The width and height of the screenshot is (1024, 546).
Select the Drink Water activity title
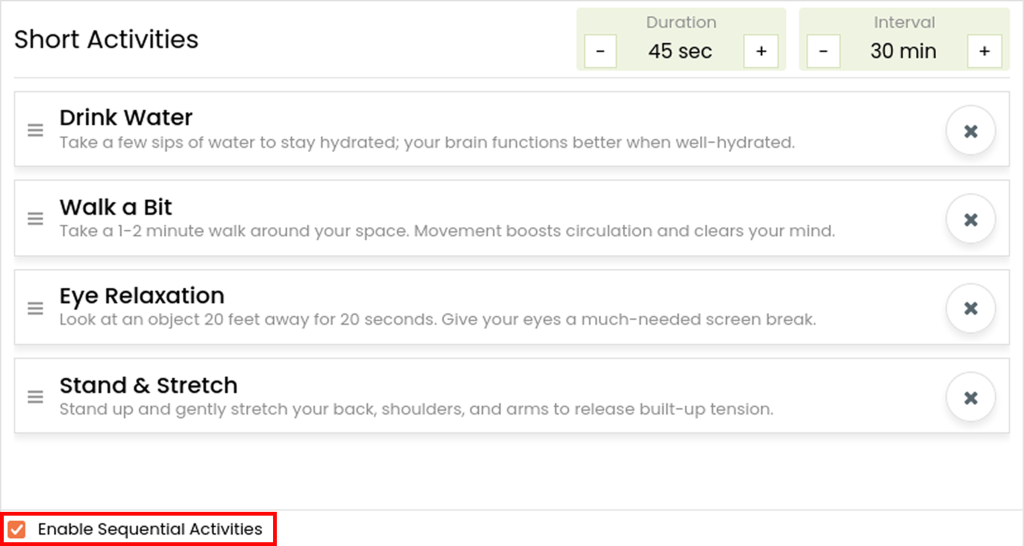pos(126,118)
